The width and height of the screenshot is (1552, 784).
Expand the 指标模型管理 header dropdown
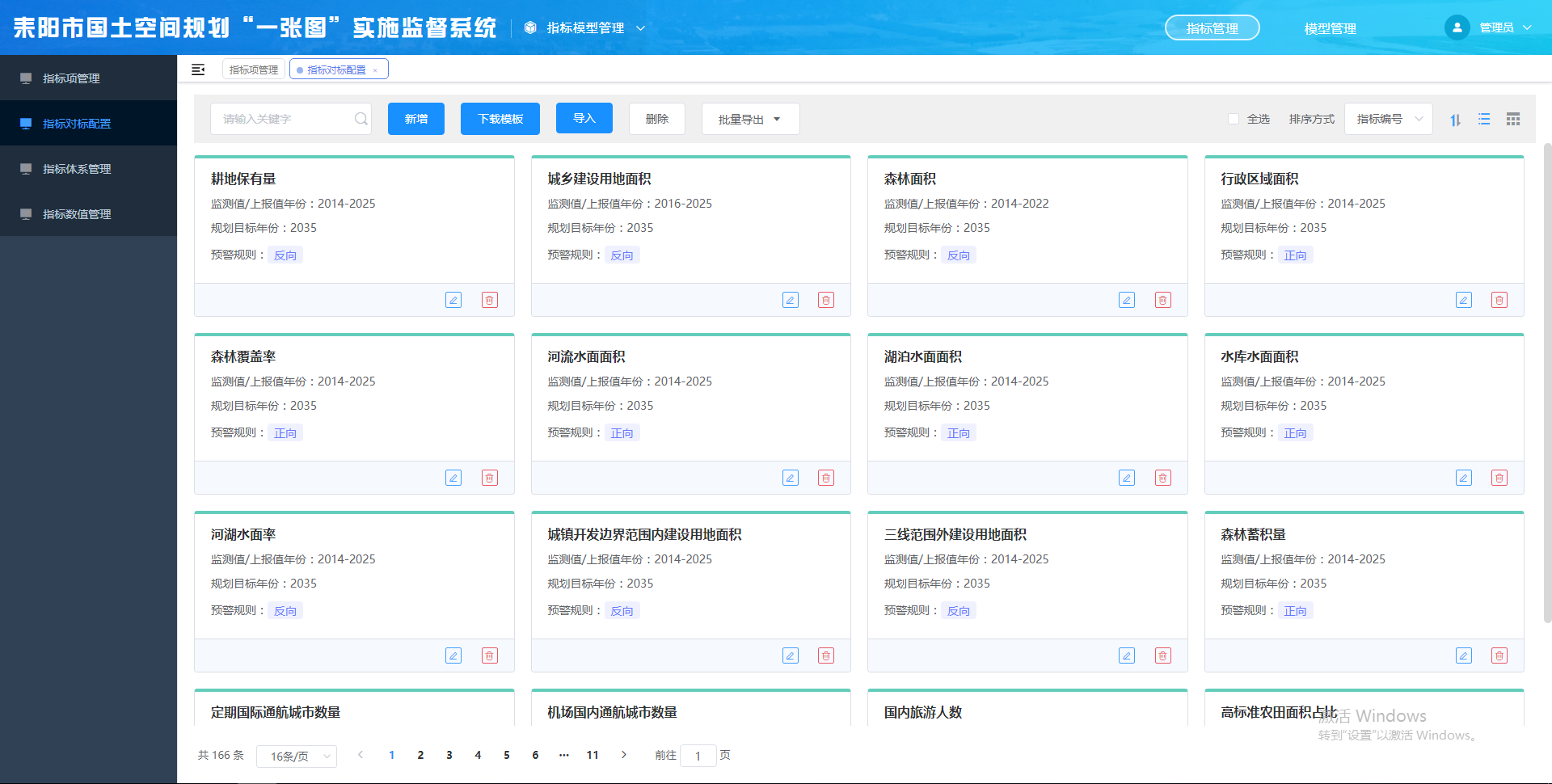(x=584, y=27)
